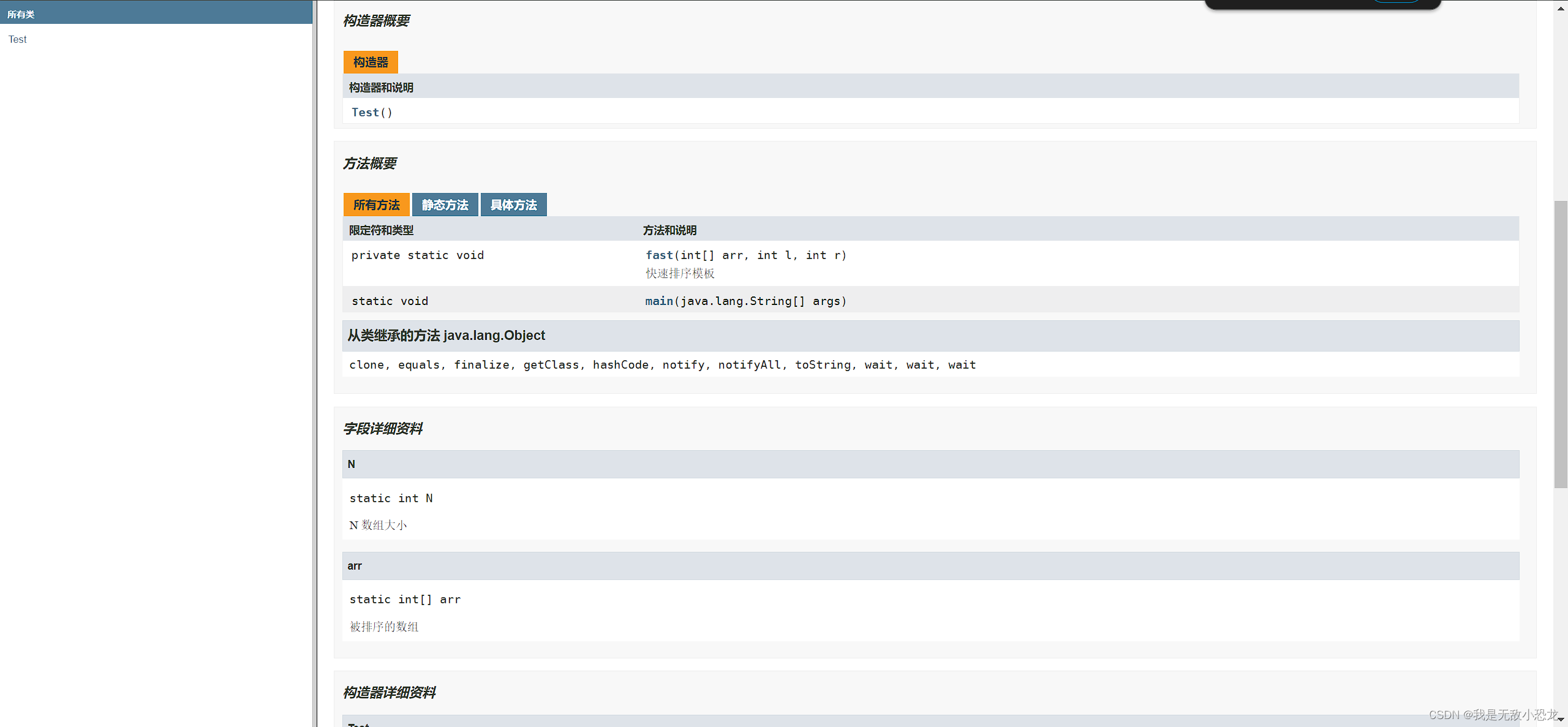The image size is (1568, 727).
Task: Click the 'private static void' modifier cell
Action: click(x=418, y=255)
